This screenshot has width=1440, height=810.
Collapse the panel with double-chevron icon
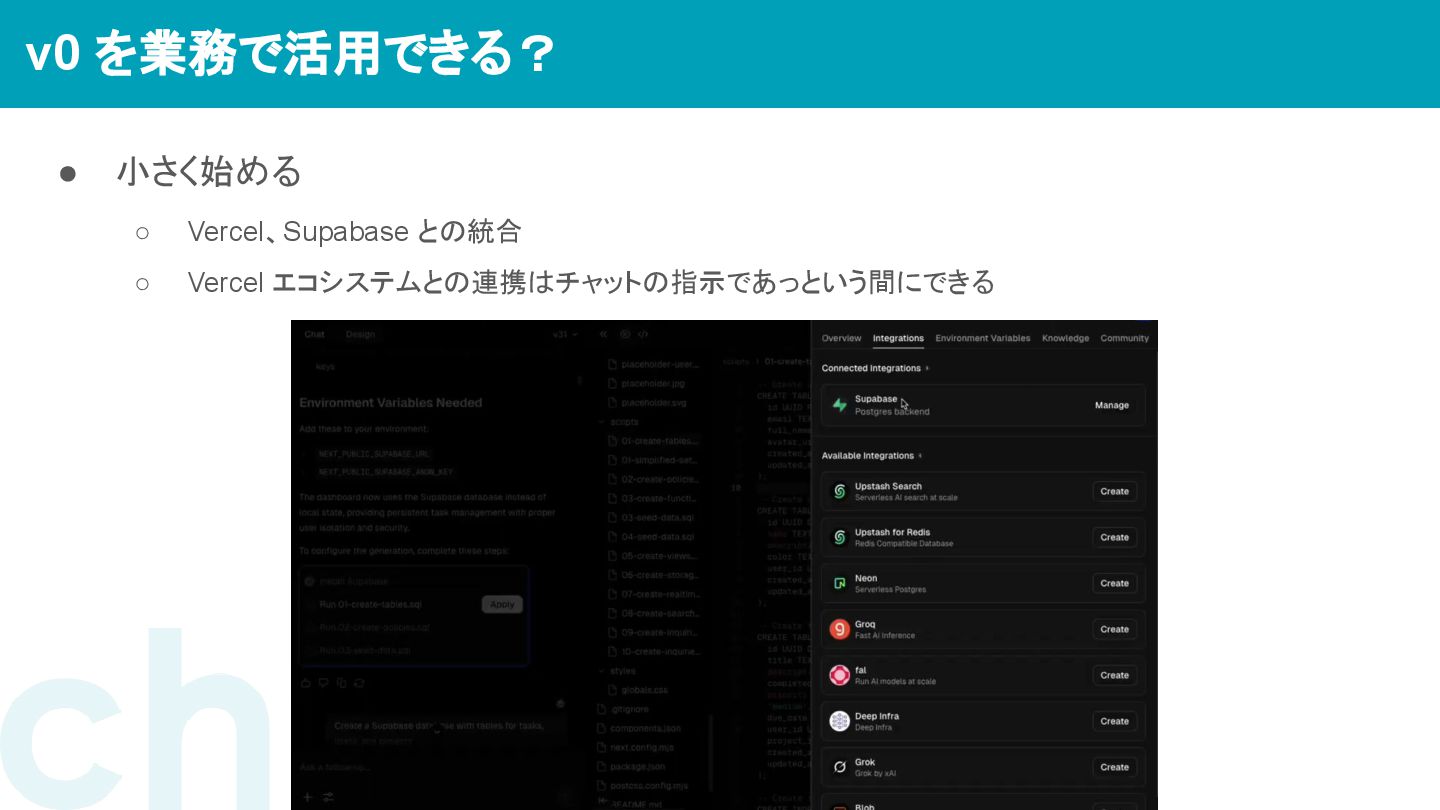[x=603, y=335]
